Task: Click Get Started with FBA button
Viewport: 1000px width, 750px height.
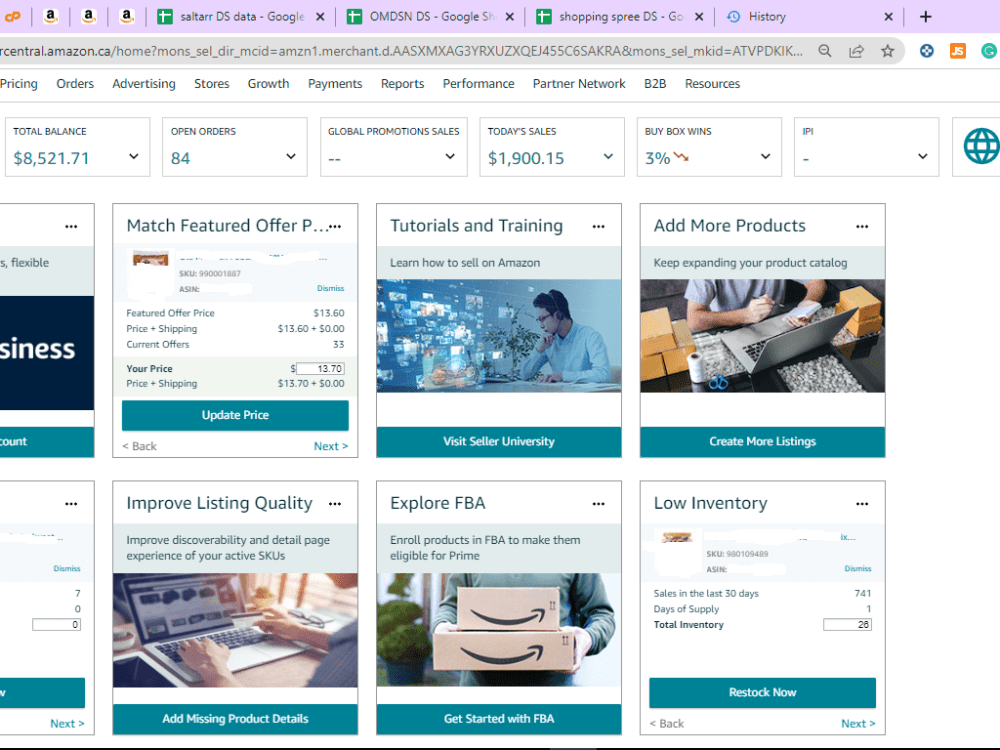Action: point(499,719)
